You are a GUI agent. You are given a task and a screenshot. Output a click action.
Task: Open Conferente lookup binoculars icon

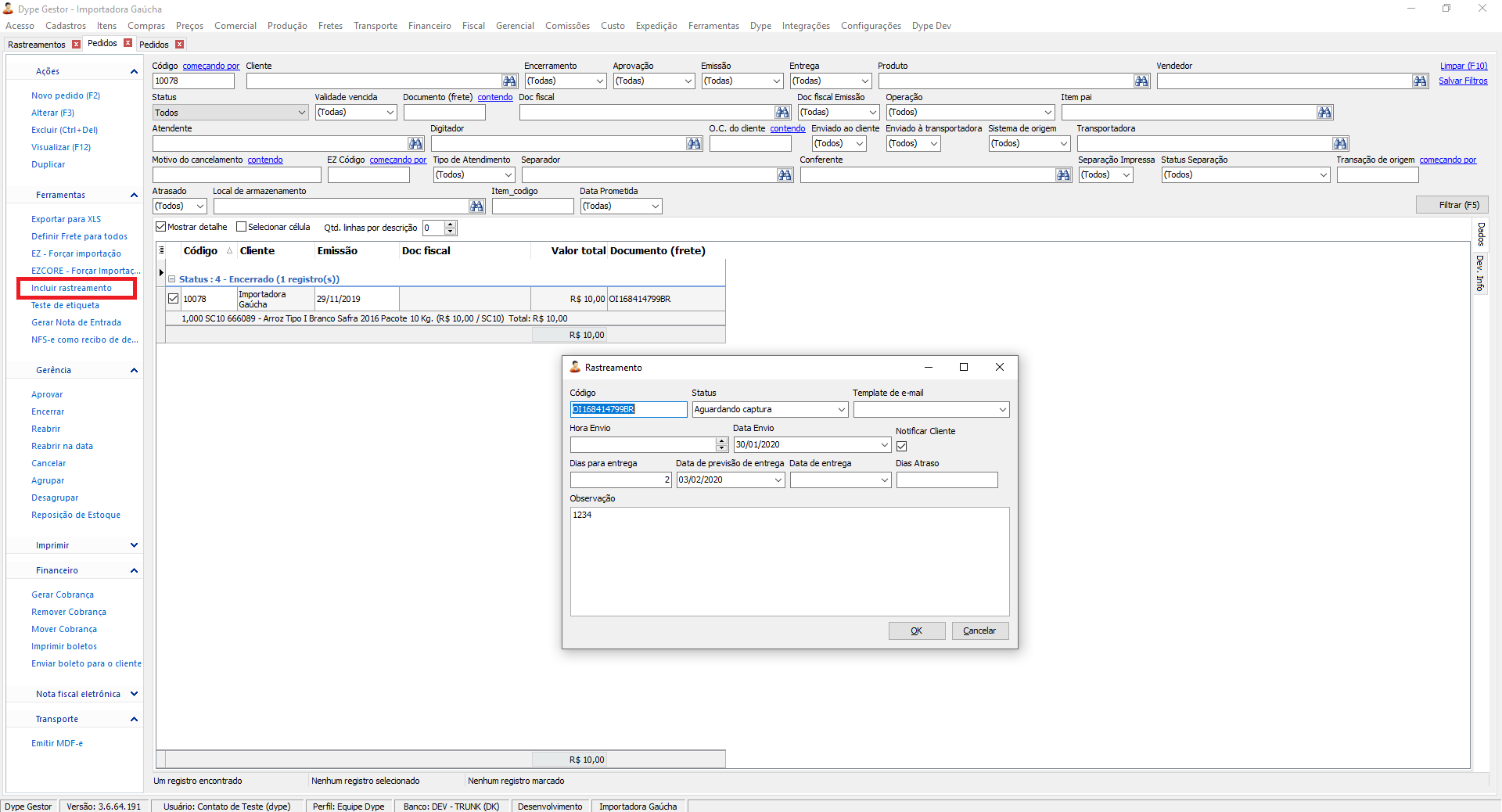[1063, 175]
